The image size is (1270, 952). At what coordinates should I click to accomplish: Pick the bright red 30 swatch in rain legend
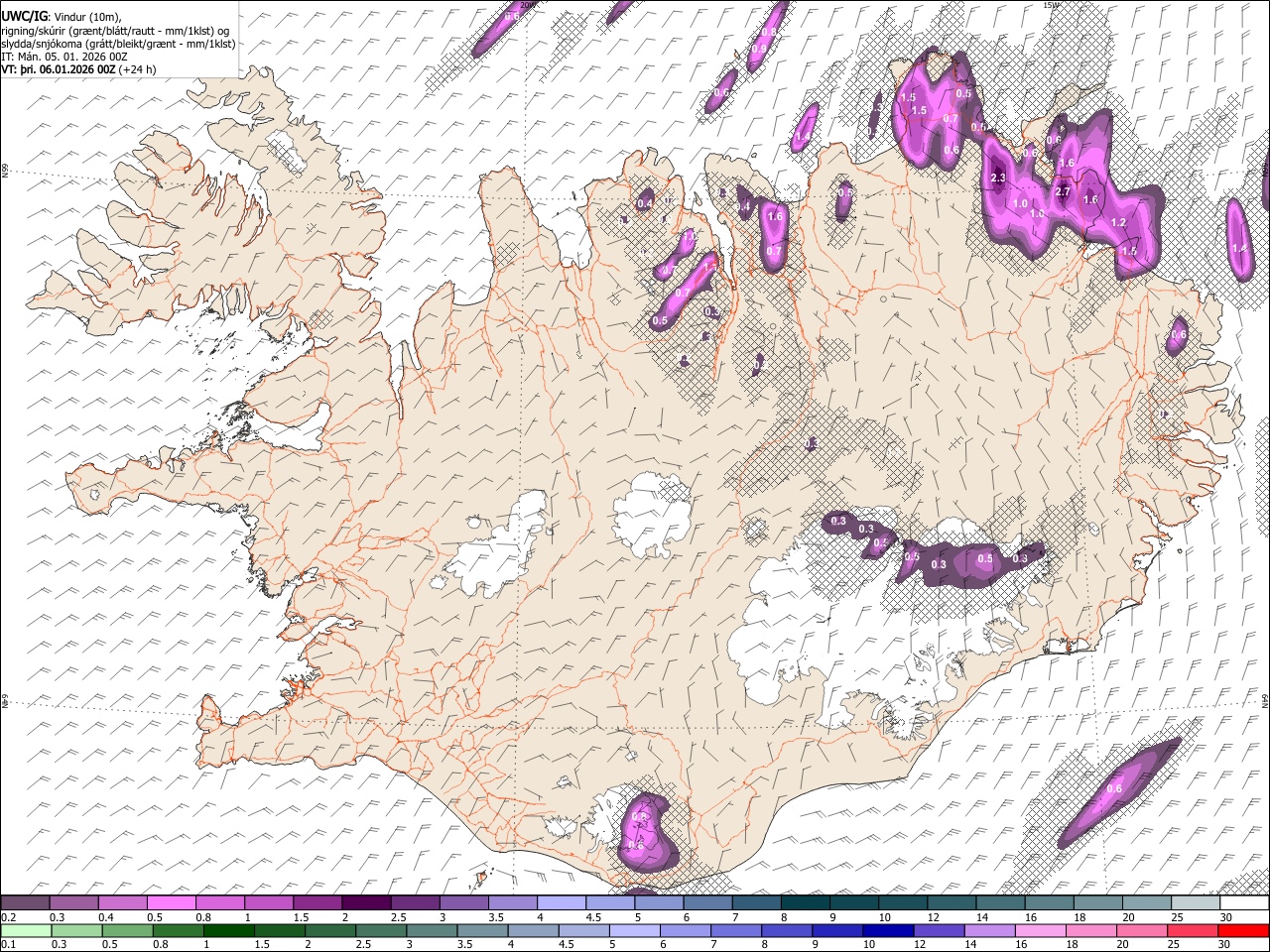[1244, 930]
